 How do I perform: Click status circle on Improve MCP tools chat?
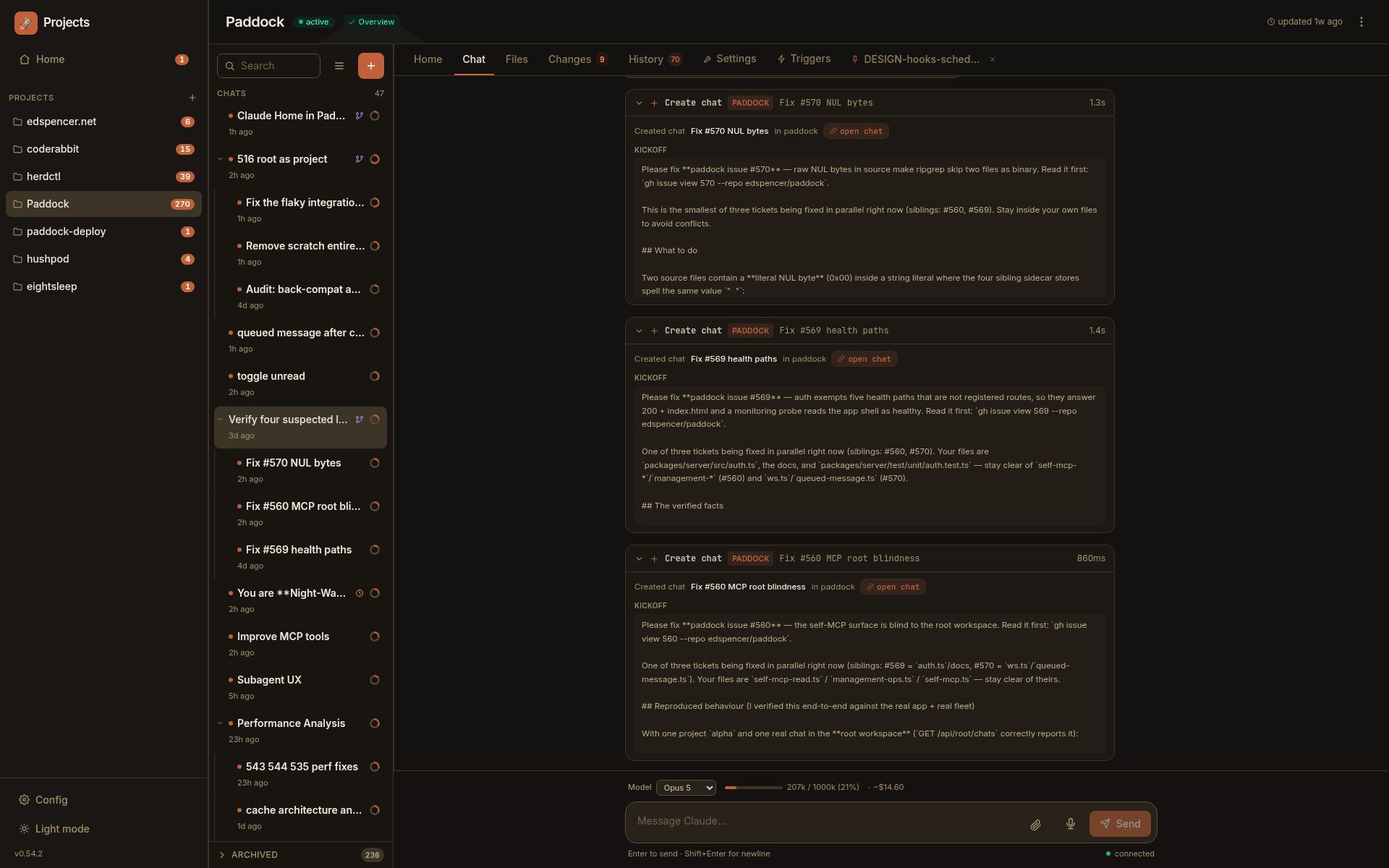point(375,637)
